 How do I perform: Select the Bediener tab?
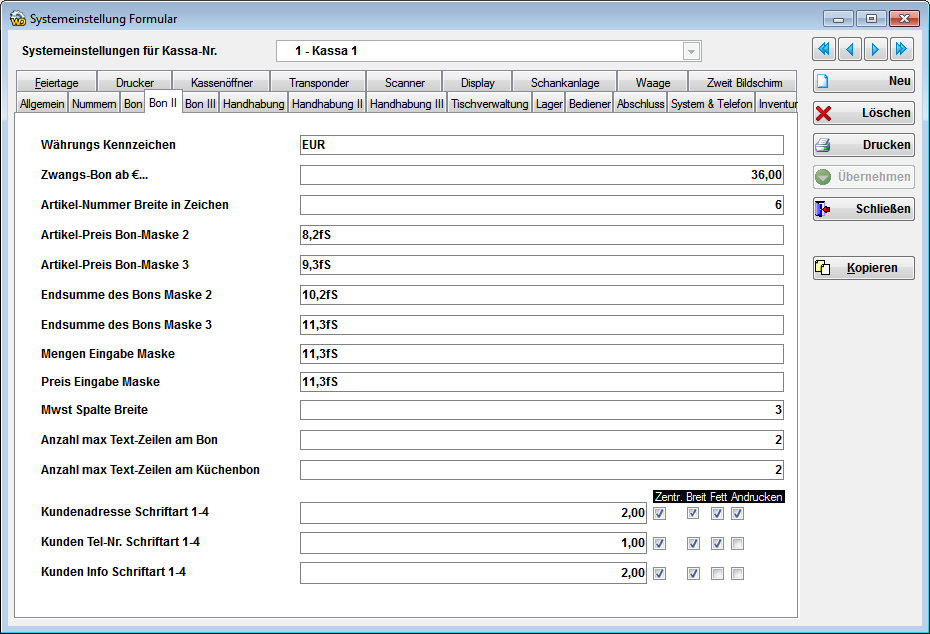[590, 104]
